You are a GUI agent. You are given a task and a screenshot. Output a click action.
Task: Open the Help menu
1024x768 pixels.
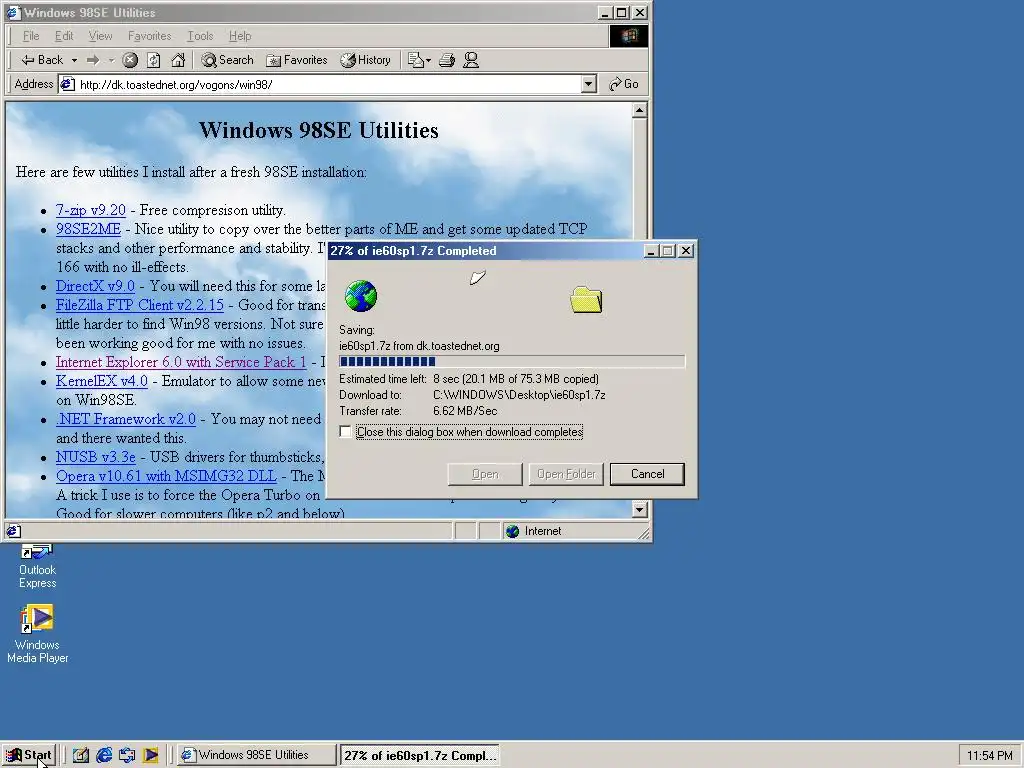[x=240, y=36]
